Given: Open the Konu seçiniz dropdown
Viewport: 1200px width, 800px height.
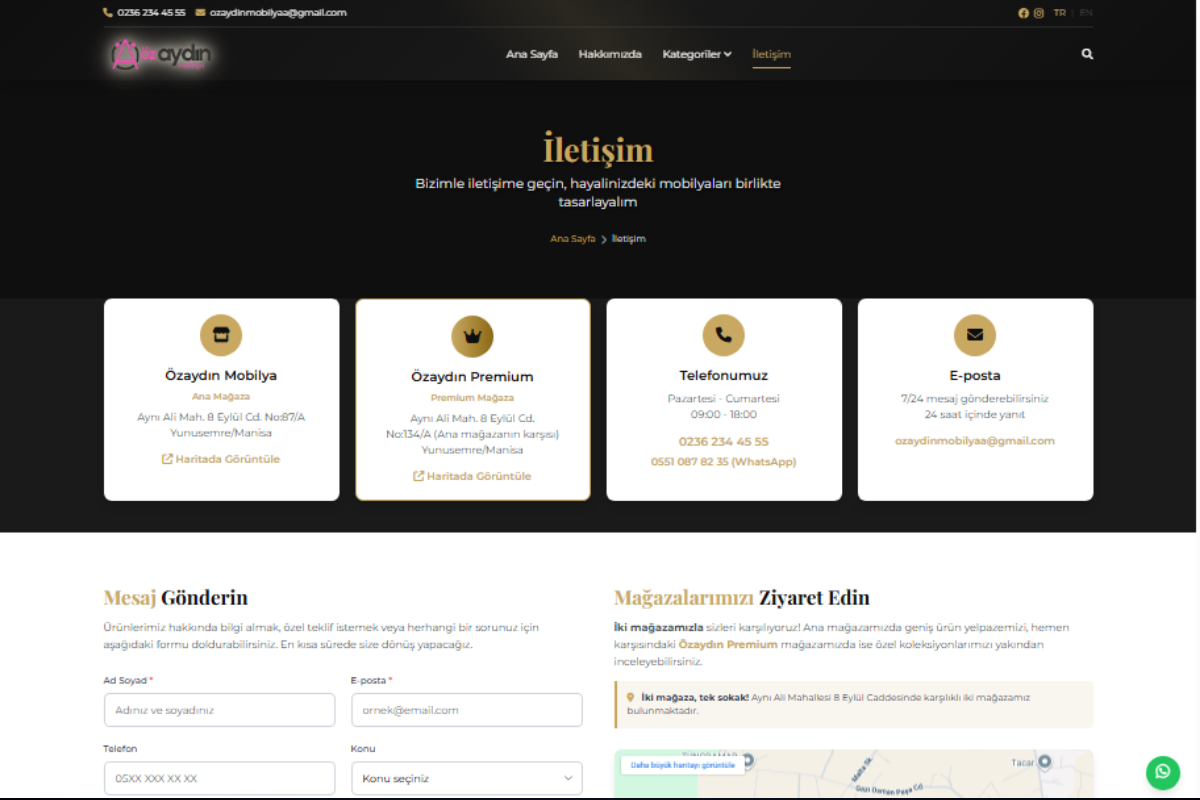Looking at the screenshot, I should [466, 777].
